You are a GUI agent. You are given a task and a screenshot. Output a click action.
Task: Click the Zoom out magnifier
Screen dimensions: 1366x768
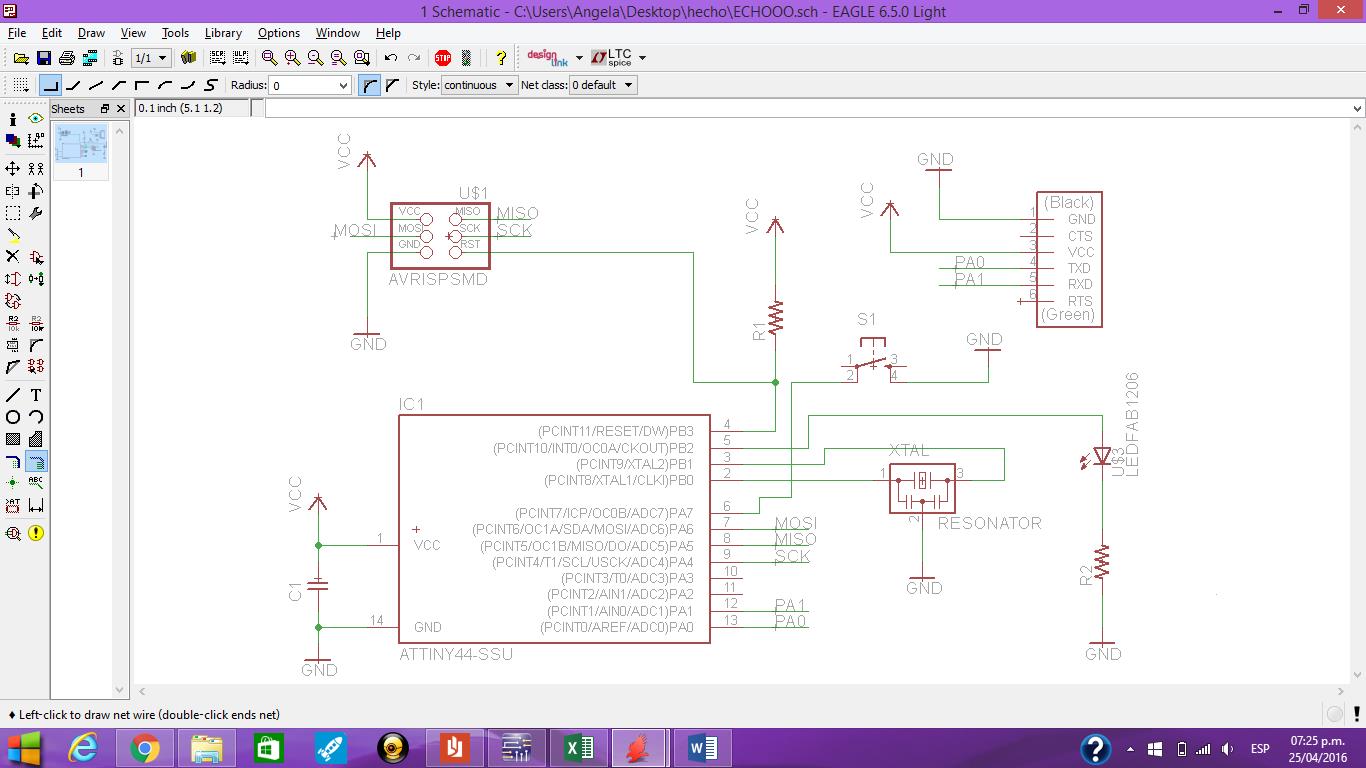click(x=315, y=58)
